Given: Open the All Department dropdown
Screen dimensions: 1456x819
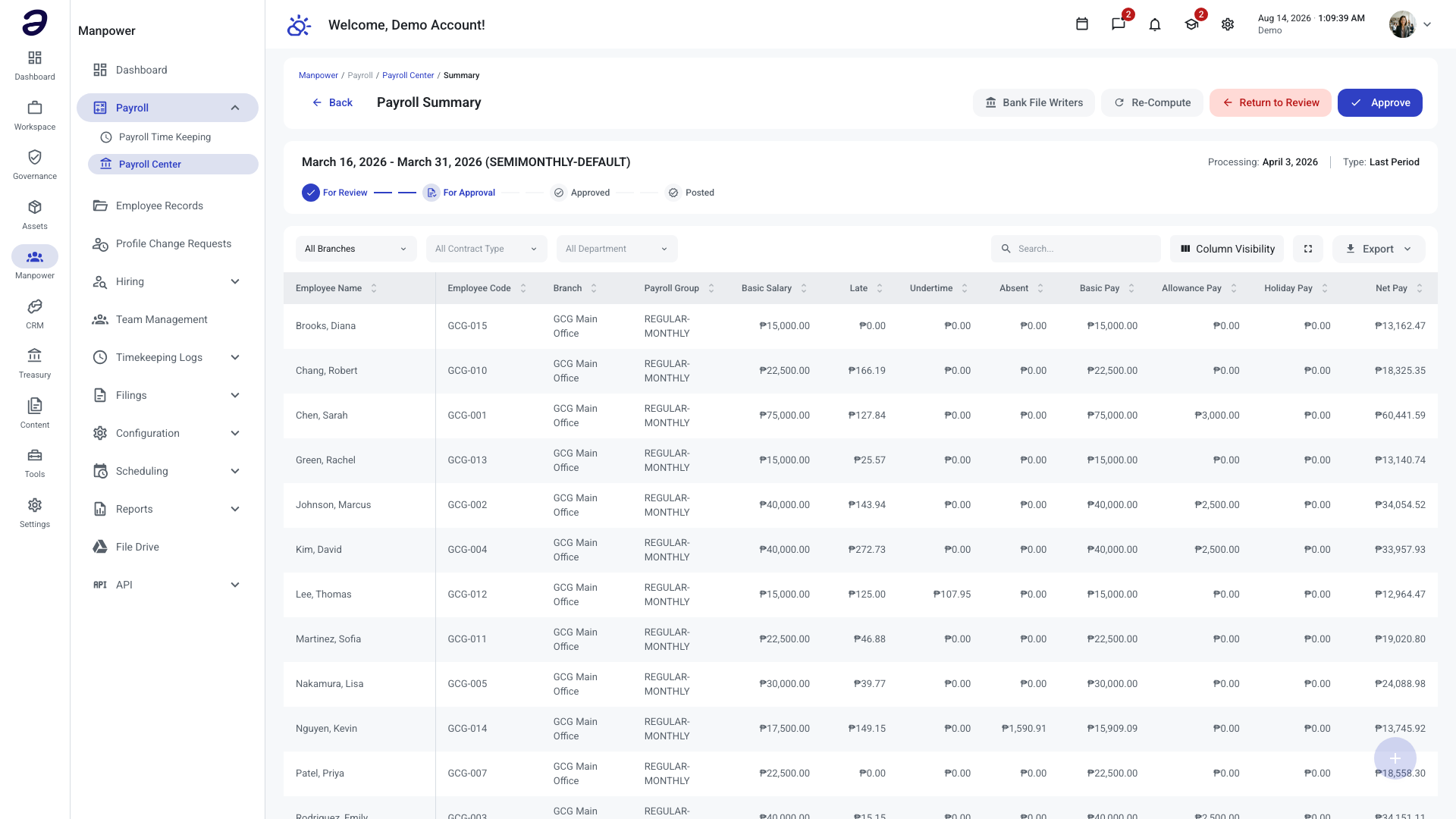Looking at the screenshot, I should pos(617,249).
